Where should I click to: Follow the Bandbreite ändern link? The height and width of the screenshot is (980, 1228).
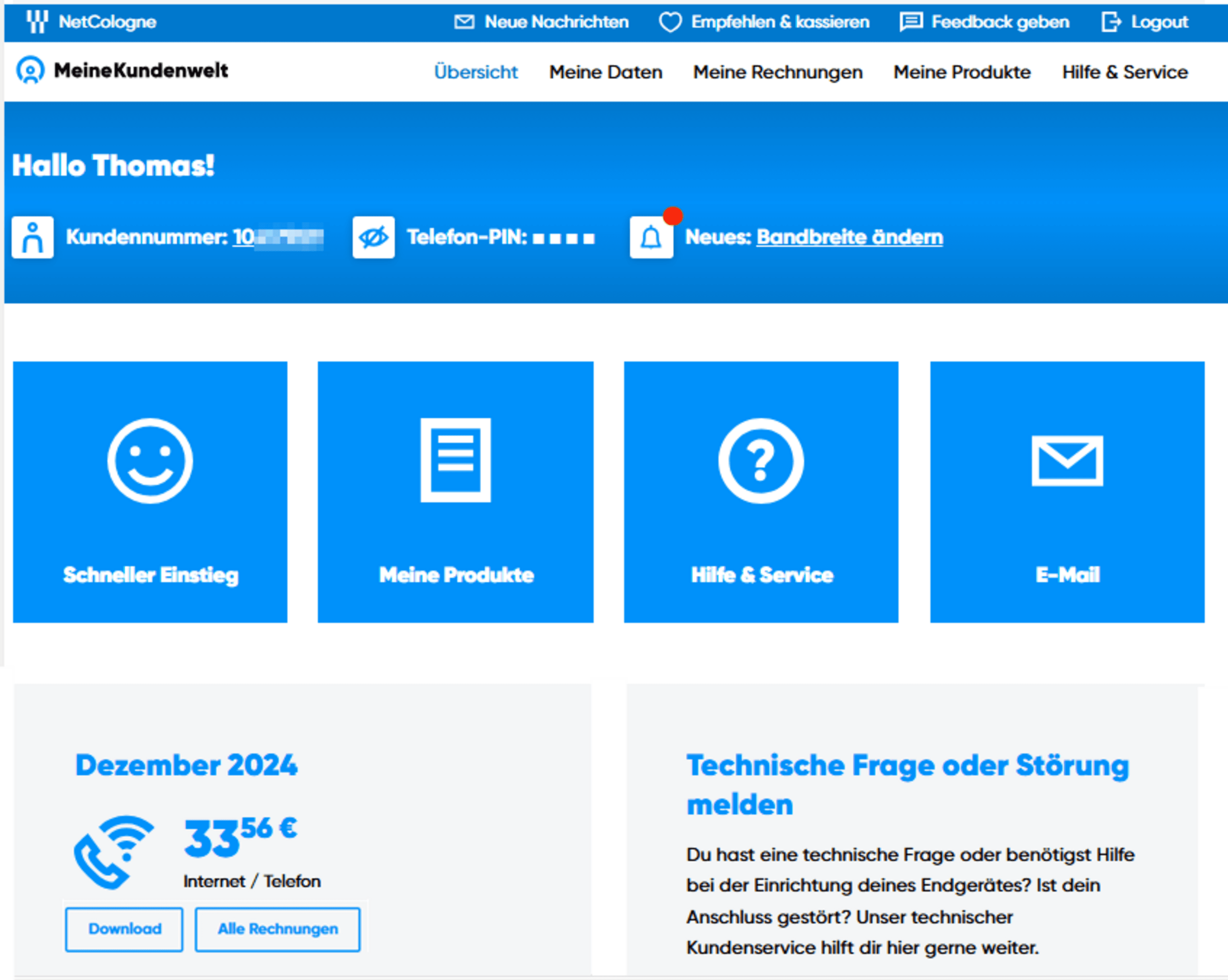point(849,236)
